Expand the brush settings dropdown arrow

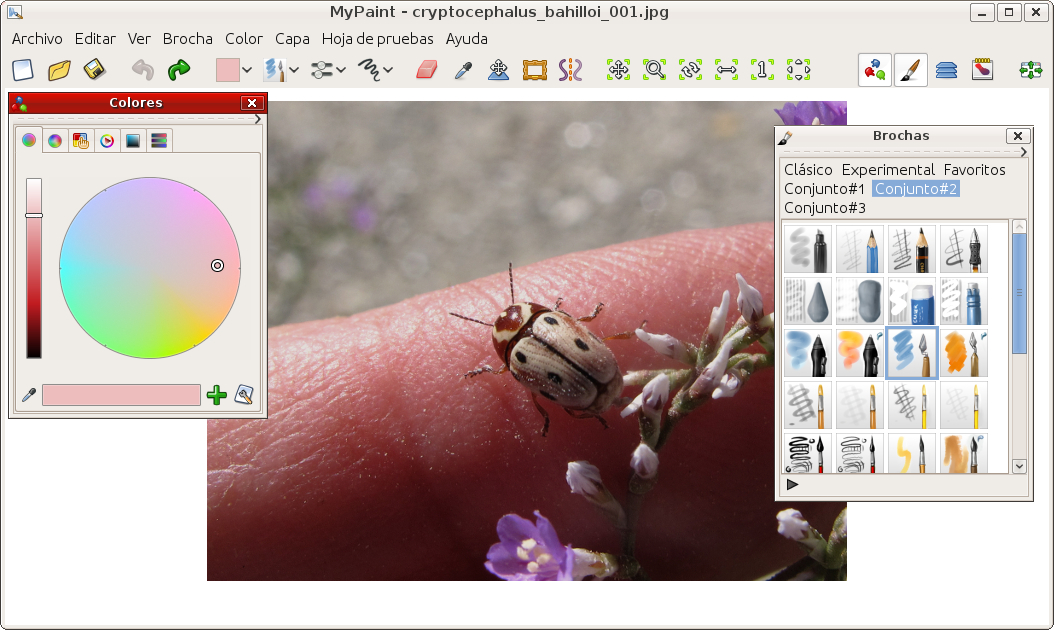pyautogui.click(x=341, y=70)
